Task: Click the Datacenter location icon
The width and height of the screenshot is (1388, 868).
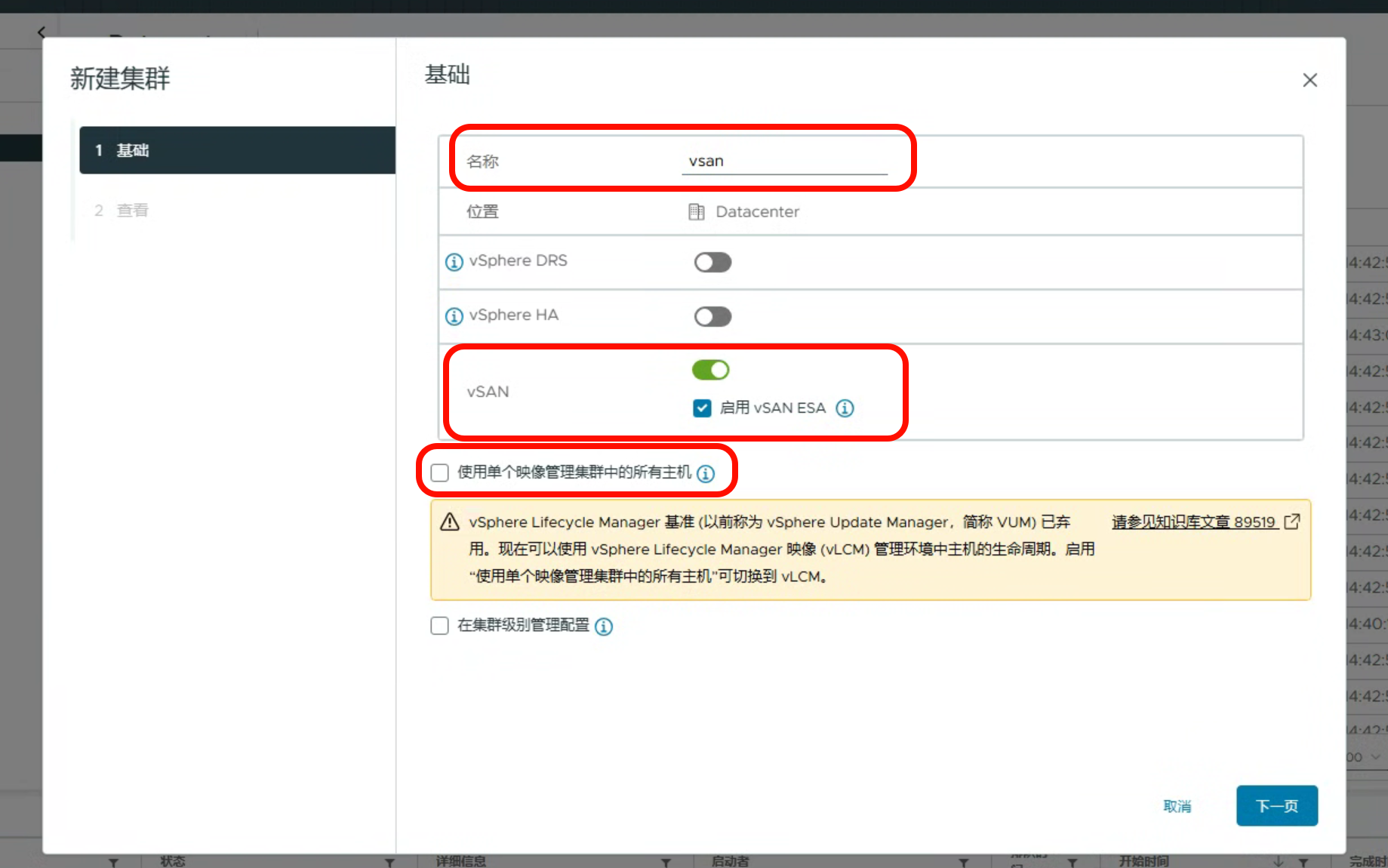Action: point(696,212)
